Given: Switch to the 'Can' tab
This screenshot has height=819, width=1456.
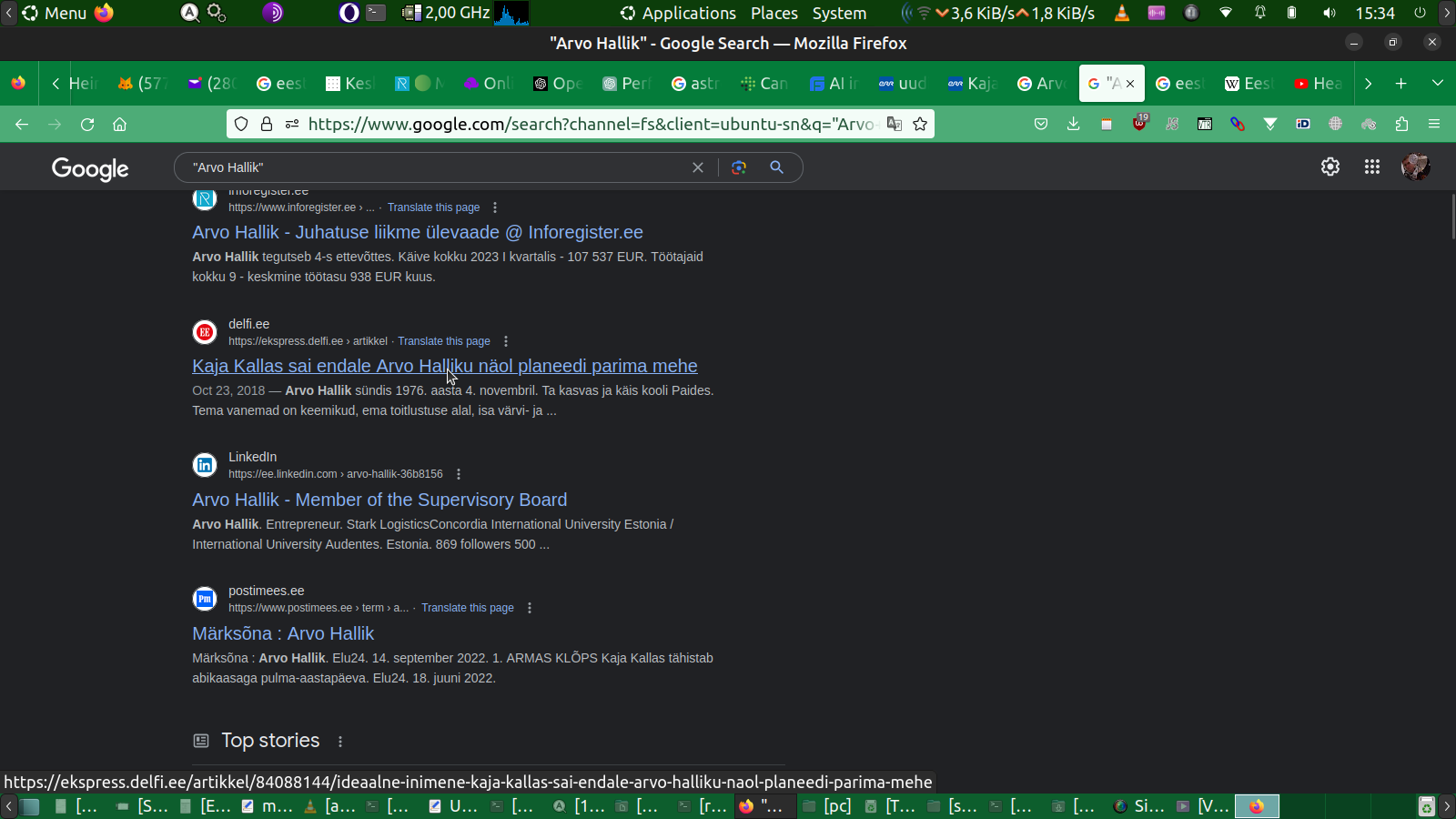Looking at the screenshot, I should point(764,84).
